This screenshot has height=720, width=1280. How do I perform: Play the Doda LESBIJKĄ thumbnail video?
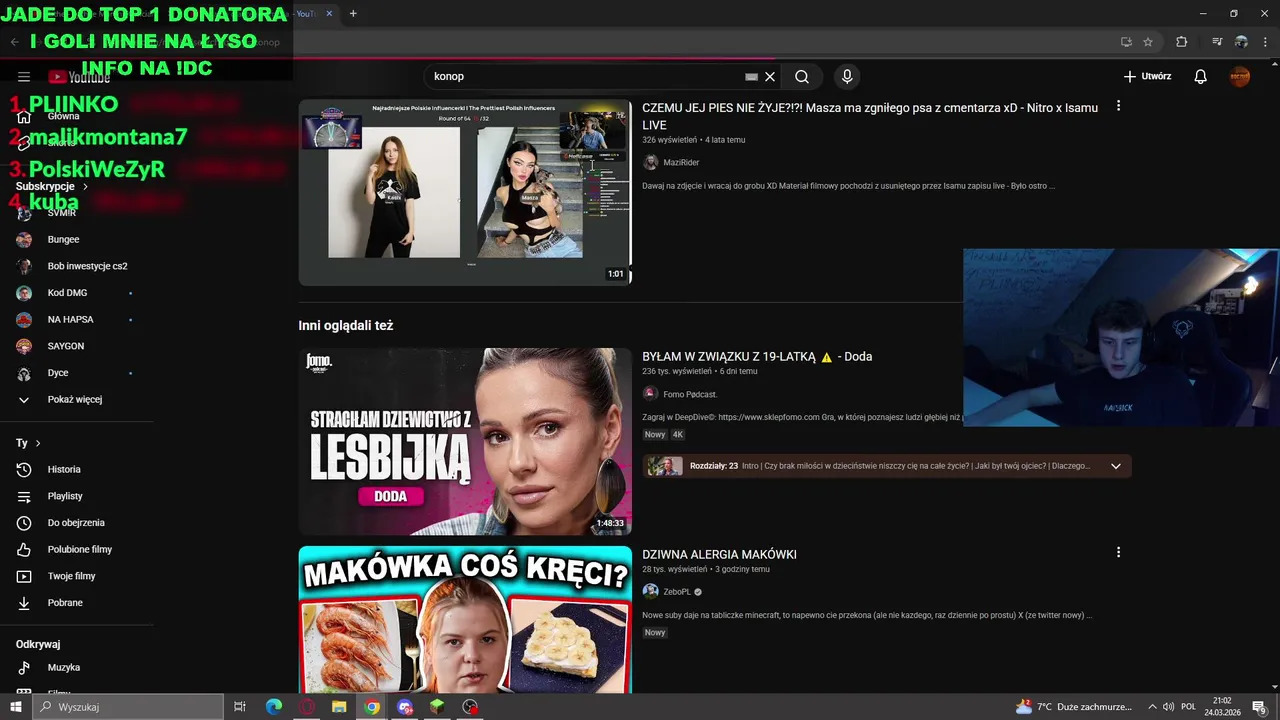tap(465, 441)
